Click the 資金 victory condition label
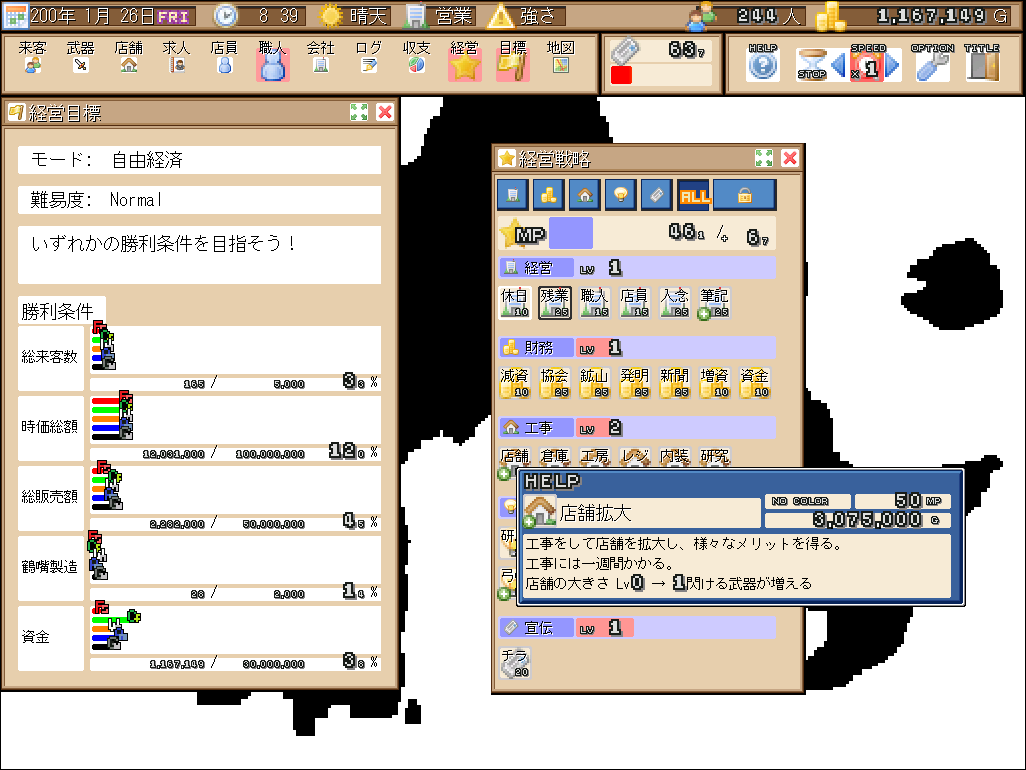Viewport: 1026px width, 770px height. tap(51, 637)
